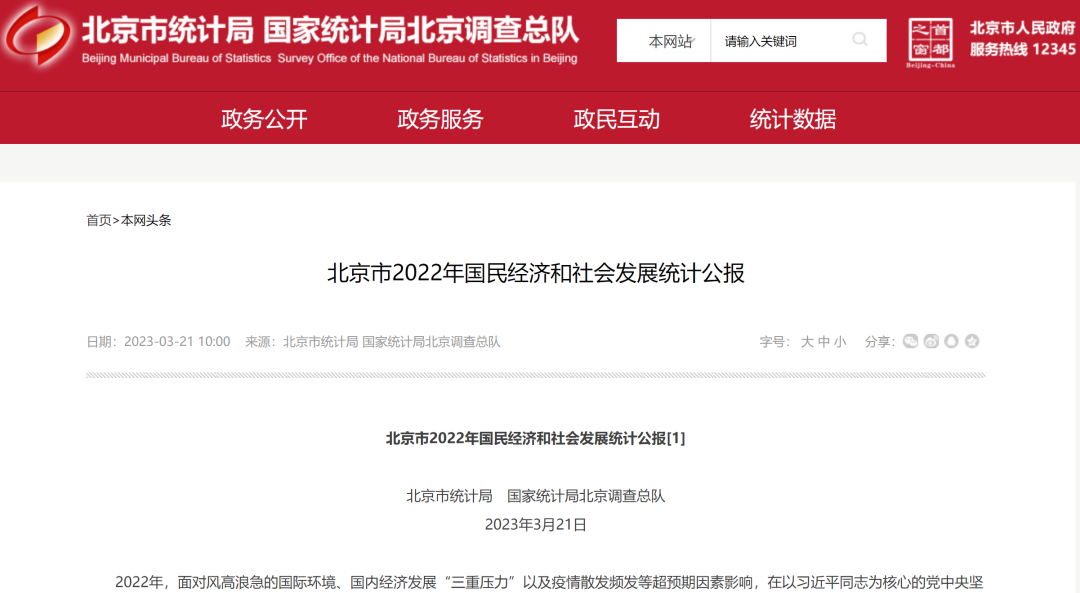Click the Beijing Statistics Bureau logo
Viewport: 1080px width, 593px height.
coord(38,36)
